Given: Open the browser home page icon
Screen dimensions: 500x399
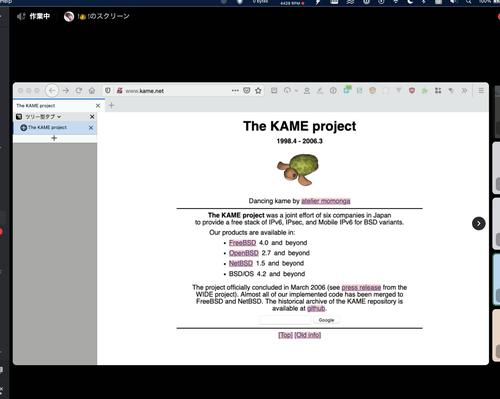Looking at the screenshot, I should coord(92,90).
